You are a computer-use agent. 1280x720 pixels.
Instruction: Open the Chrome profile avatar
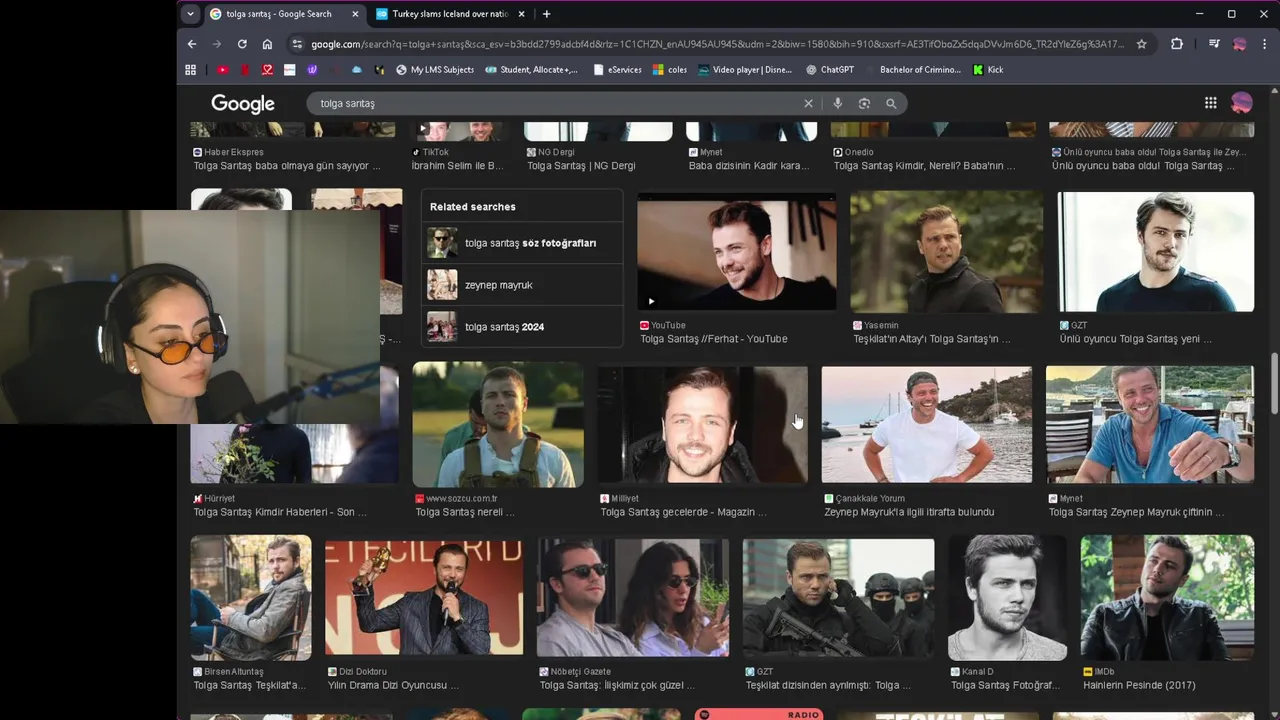click(1240, 44)
